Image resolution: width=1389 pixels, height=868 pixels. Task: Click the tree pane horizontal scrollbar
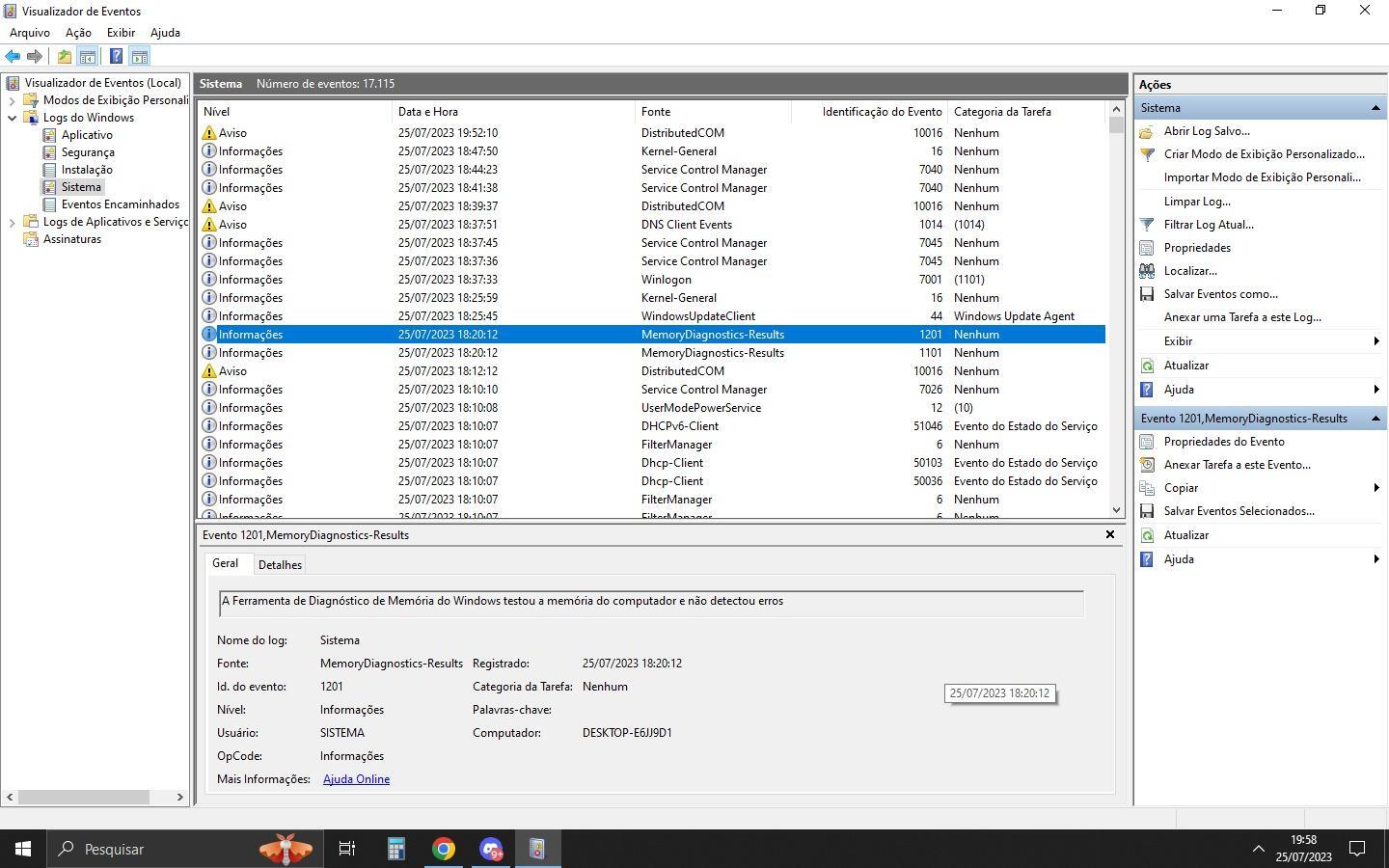[x=84, y=797]
